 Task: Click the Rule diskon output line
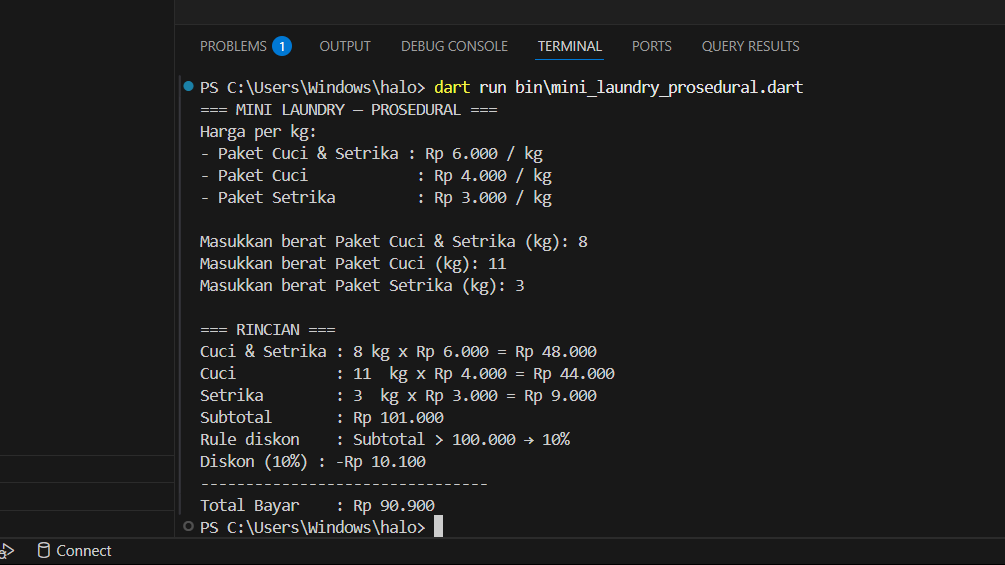coord(384,440)
